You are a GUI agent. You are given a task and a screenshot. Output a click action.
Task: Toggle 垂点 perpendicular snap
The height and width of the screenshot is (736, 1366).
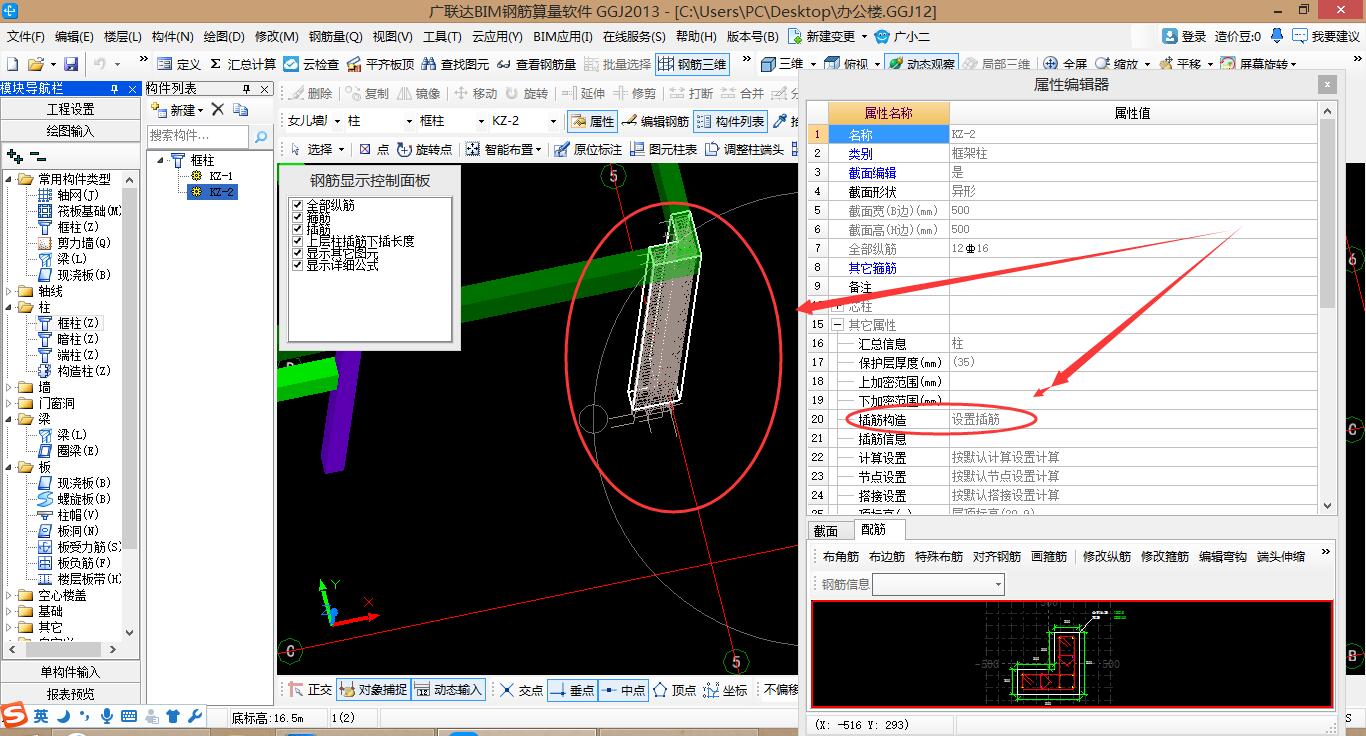tap(572, 689)
